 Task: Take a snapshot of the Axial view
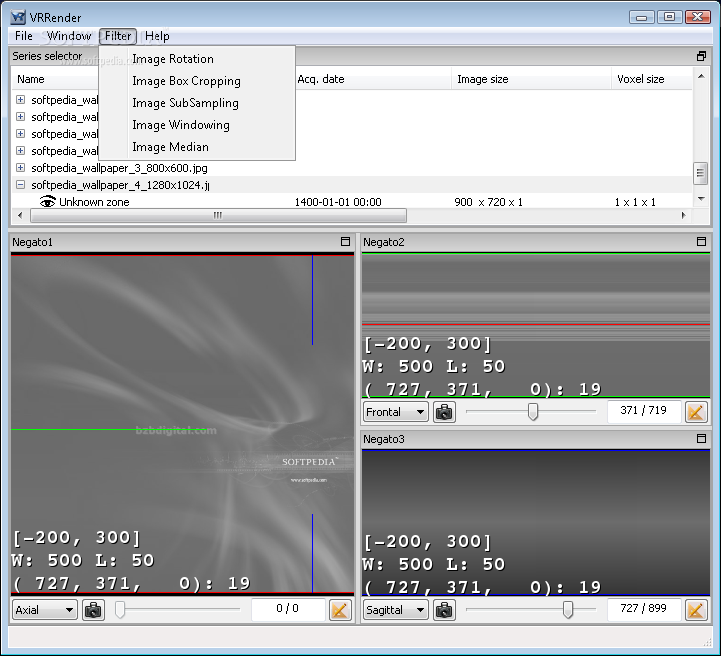click(x=93, y=610)
